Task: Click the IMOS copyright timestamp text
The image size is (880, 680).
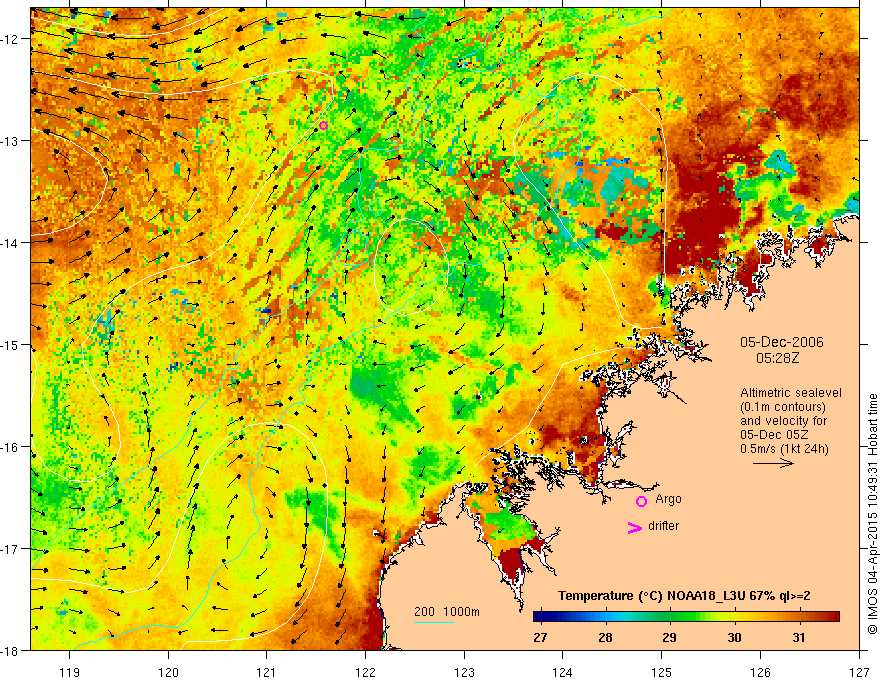Action: point(872,514)
